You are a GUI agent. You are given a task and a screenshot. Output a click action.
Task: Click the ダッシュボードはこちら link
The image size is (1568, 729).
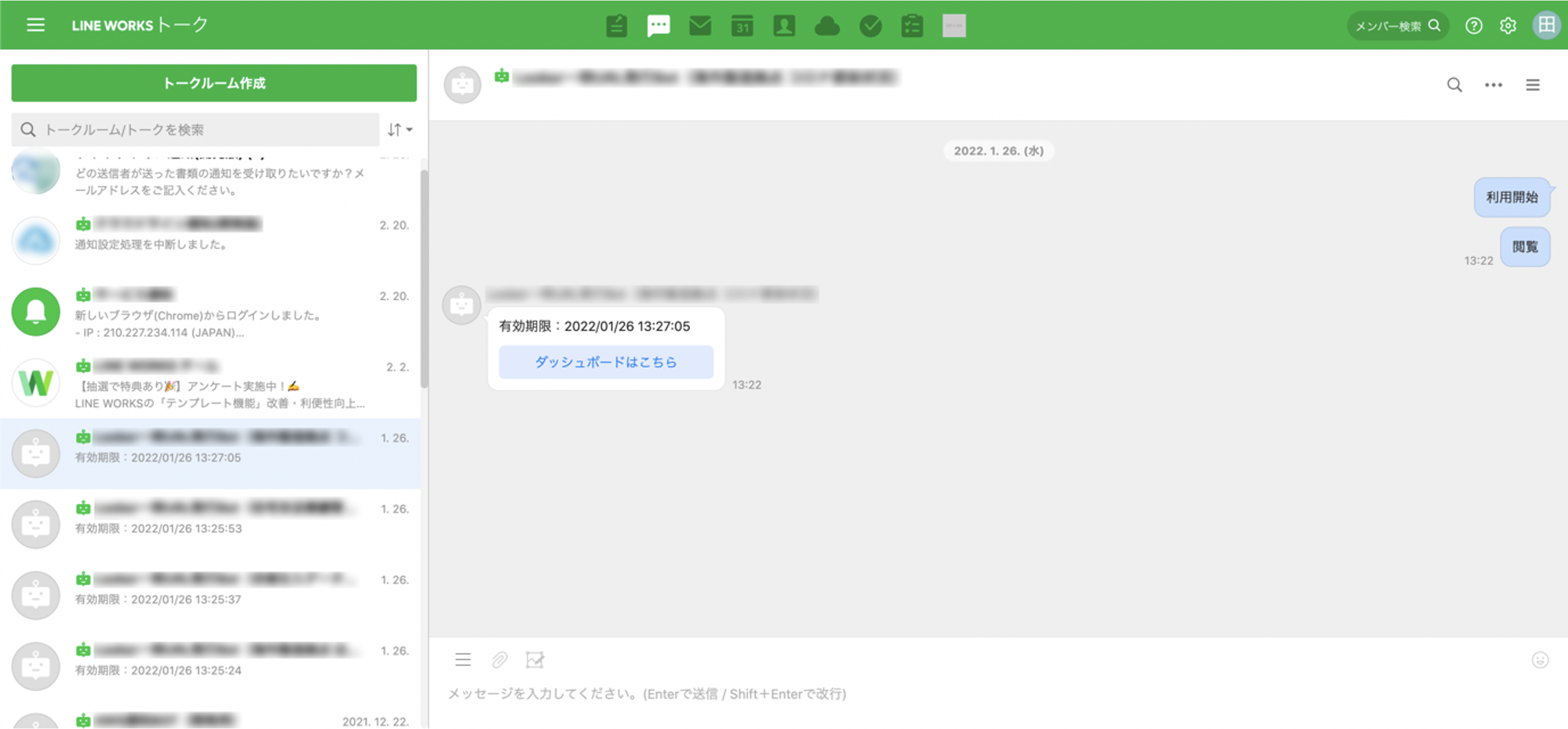point(606,362)
